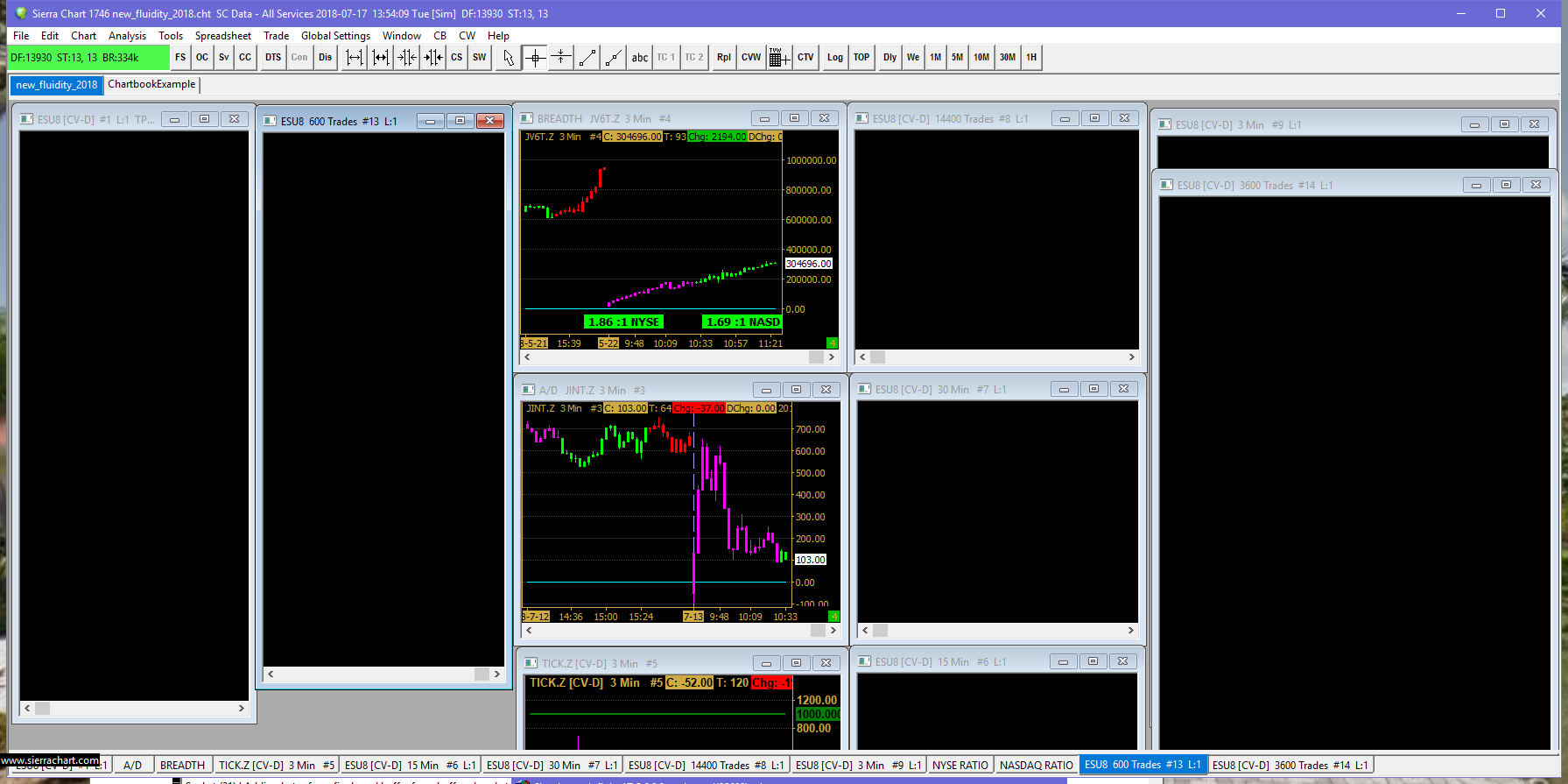This screenshot has height=784, width=1568.
Task: Open the ESU8 14400 Trades #8 bottom tab
Action: [707, 766]
